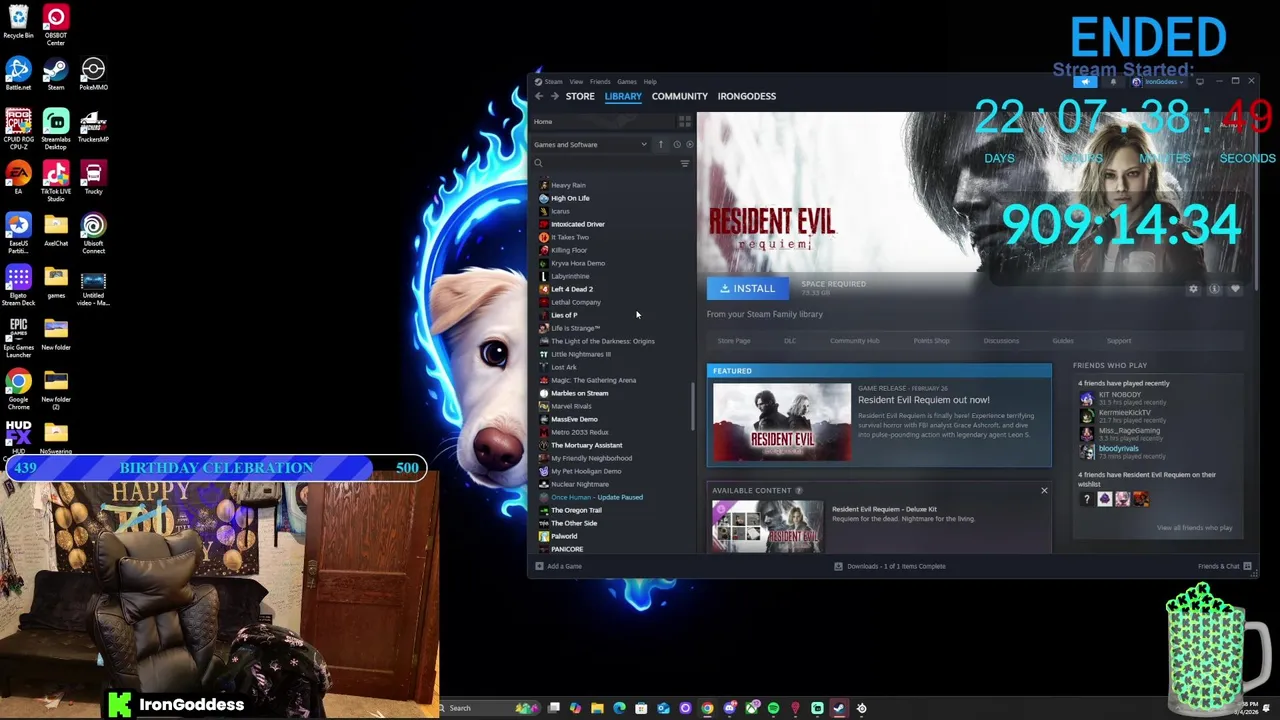Open Help menu
The height and width of the screenshot is (720, 1280).
[x=650, y=82]
